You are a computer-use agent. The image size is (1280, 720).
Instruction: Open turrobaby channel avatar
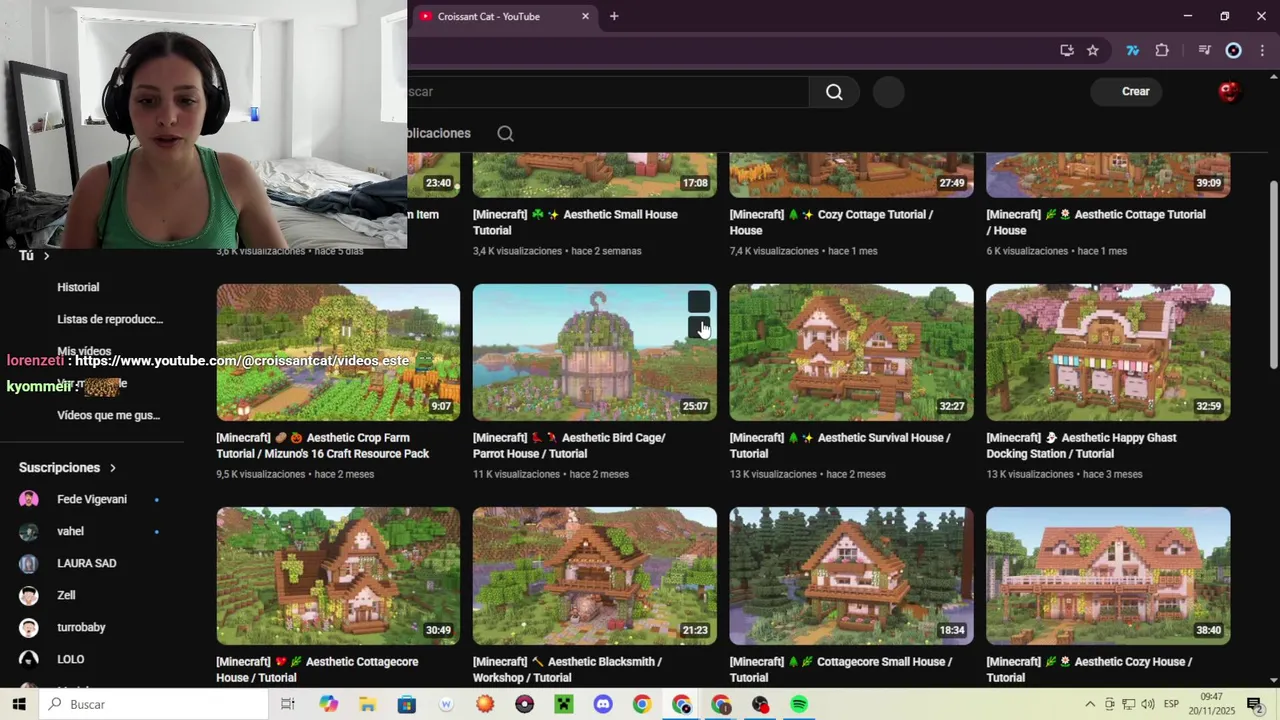[29, 627]
